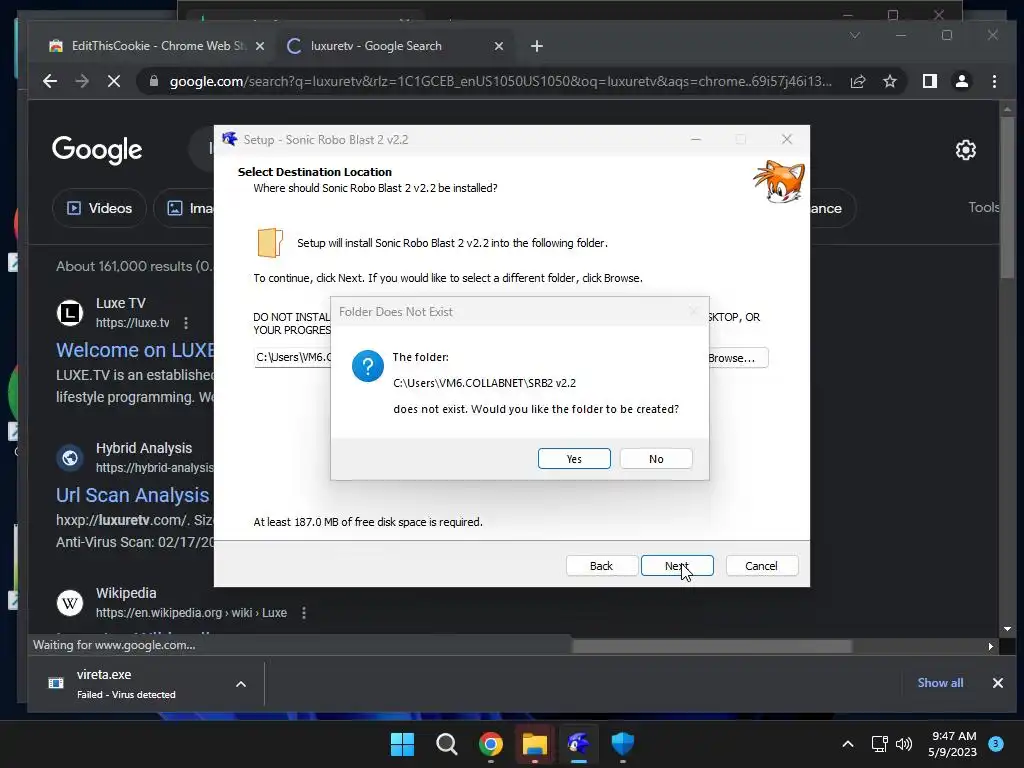
Task: Click the Luxe TV site favicon
Action: [70, 313]
